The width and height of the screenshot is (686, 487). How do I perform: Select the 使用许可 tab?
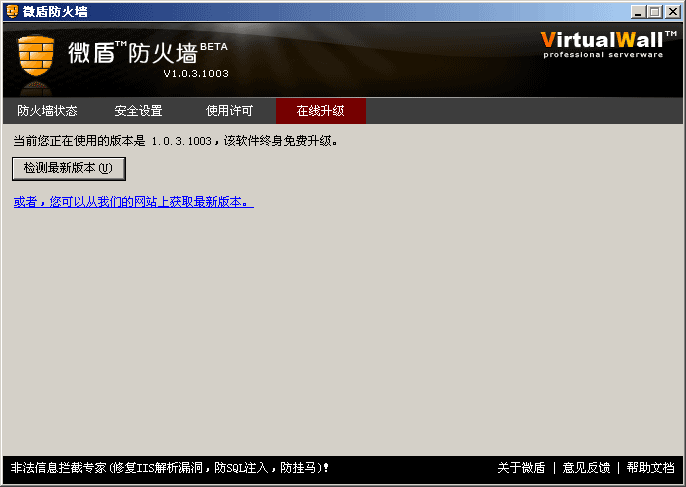(229, 111)
